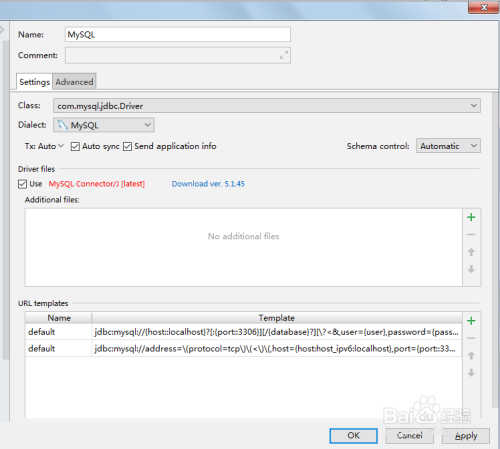
Task: Disable Send application info checkbox
Action: [x=127, y=146]
